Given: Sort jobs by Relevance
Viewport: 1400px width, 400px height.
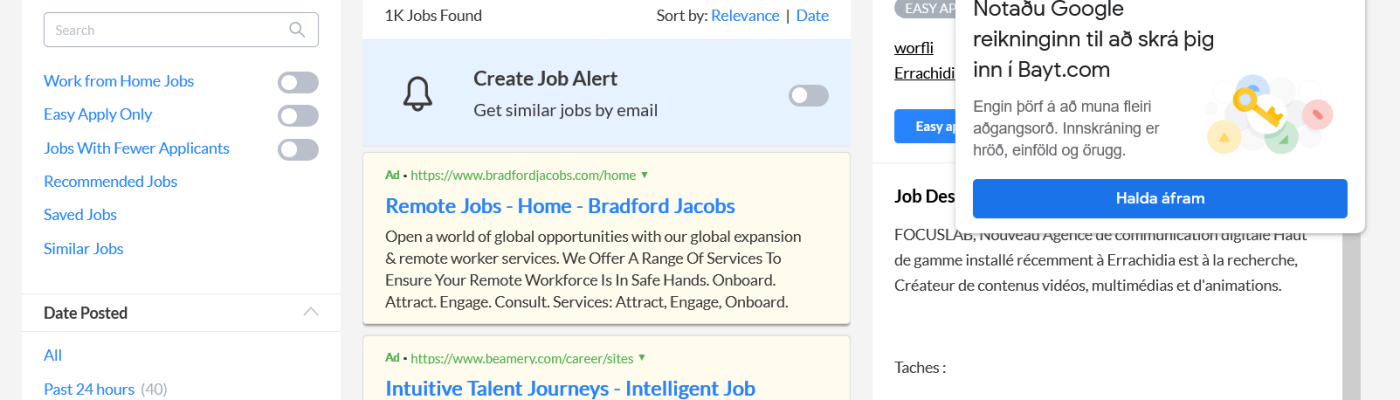Looking at the screenshot, I should click(x=745, y=15).
